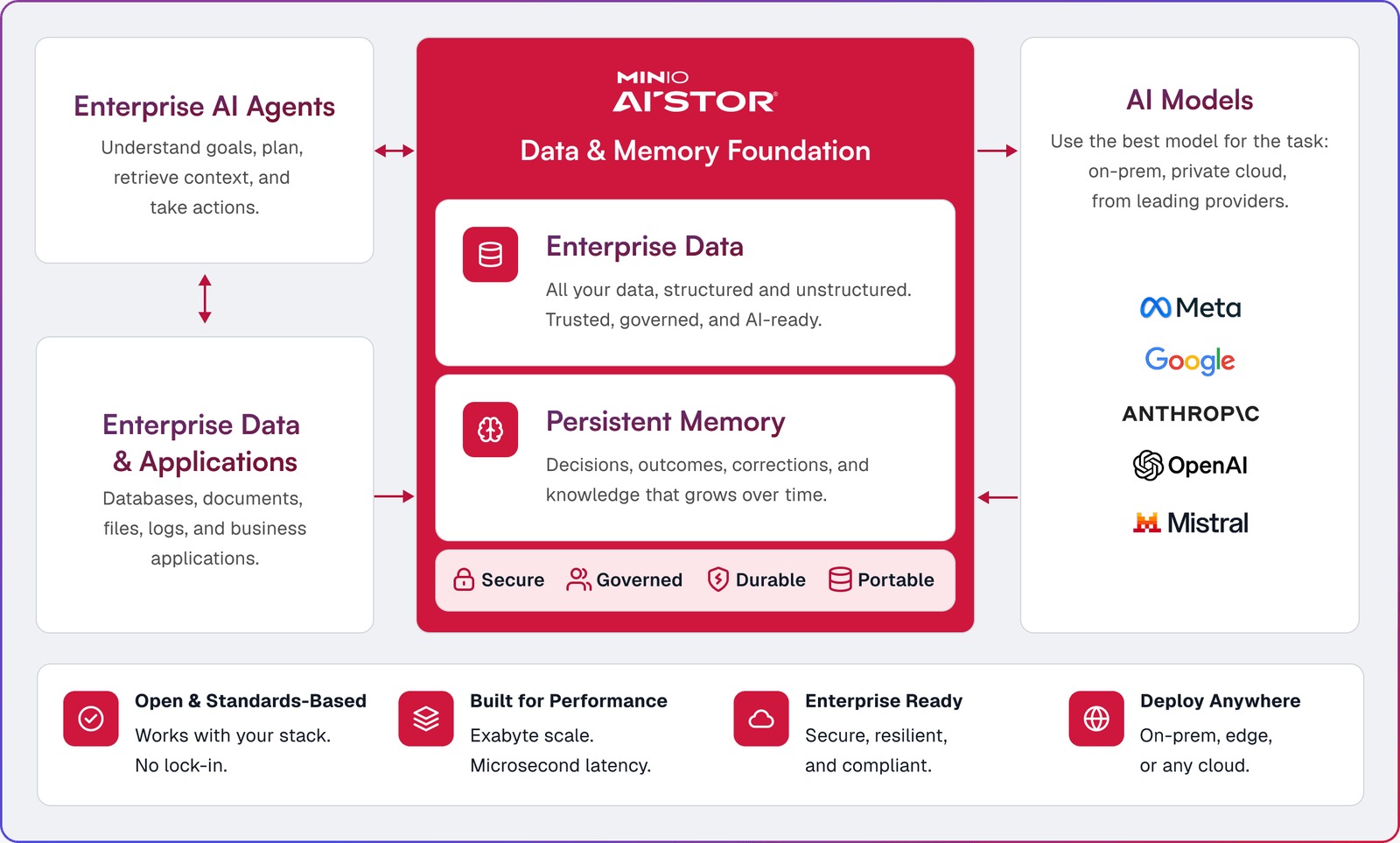
Task: Click the "Secure" label in the pink bar
Action: tap(513, 580)
